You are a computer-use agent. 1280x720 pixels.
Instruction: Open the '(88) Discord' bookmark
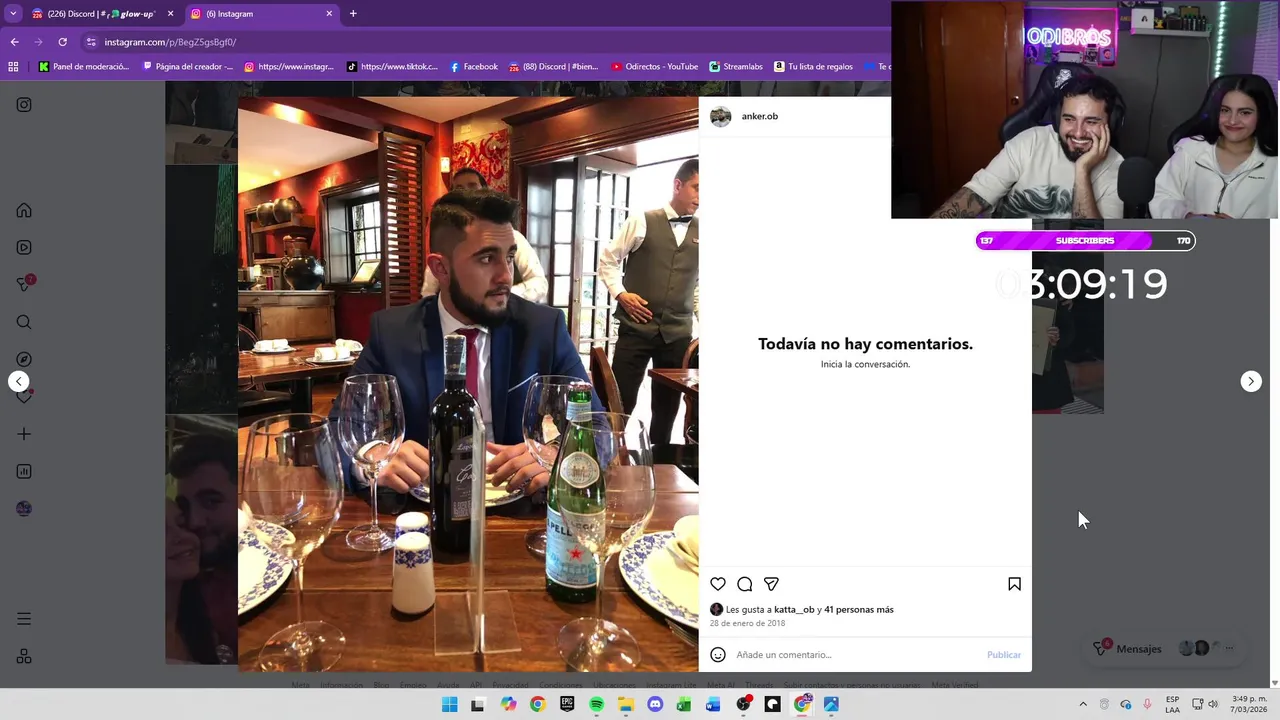pos(553,67)
